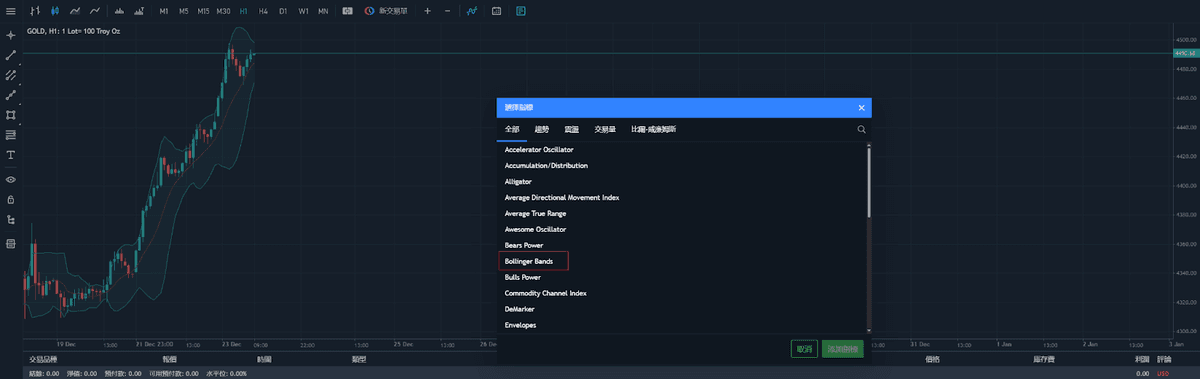Switch to the 趨勢 tab

tap(542, 129)
